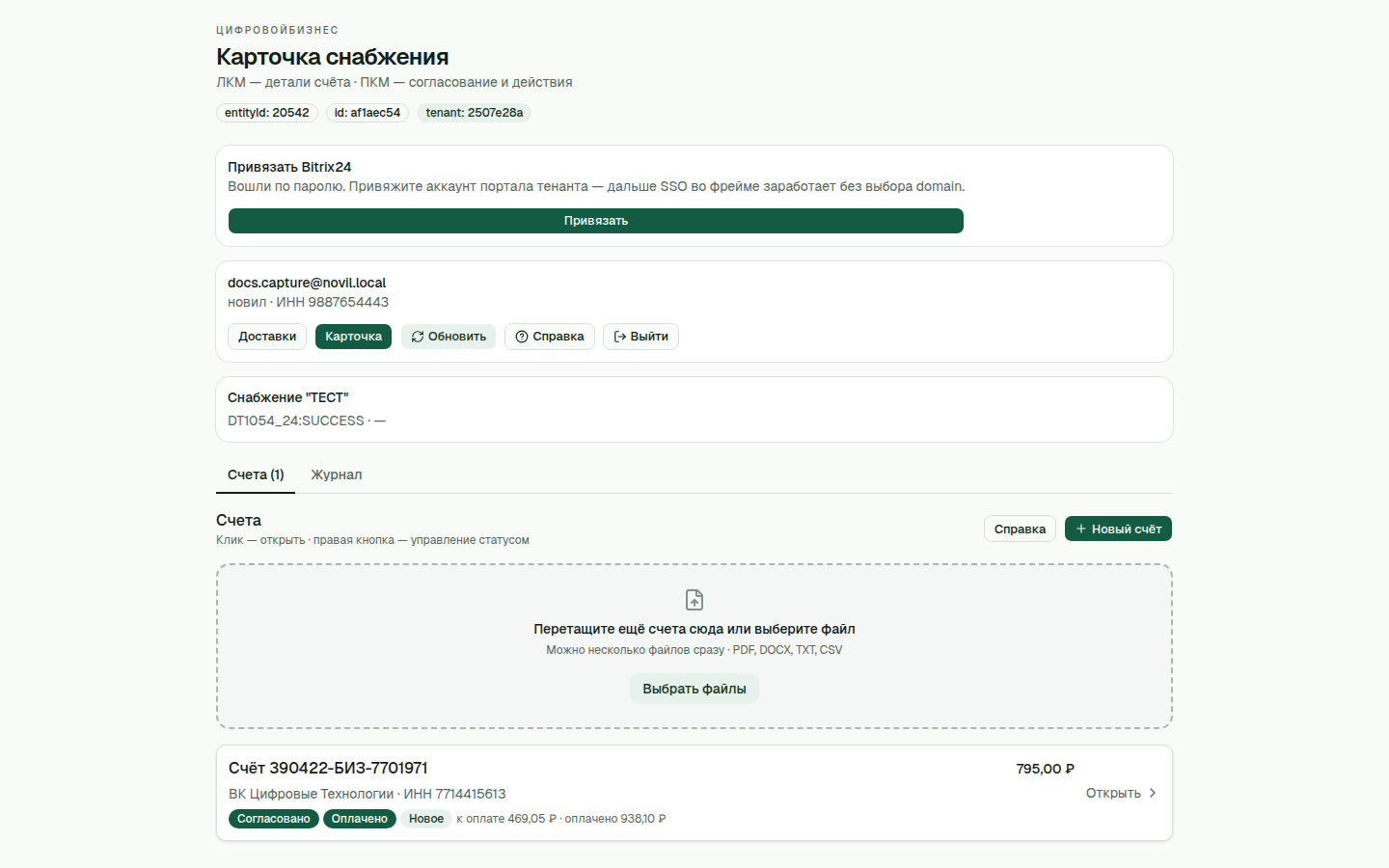Click the Карточка снабжения page title
Image resolution: width=1389 pixels, height=868 pixels.
[x=333, y=57]
